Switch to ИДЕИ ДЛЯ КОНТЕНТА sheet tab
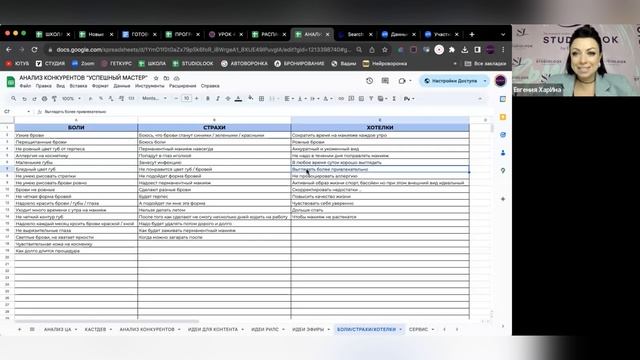Screen dimensions: 640x360 [213, 329]
